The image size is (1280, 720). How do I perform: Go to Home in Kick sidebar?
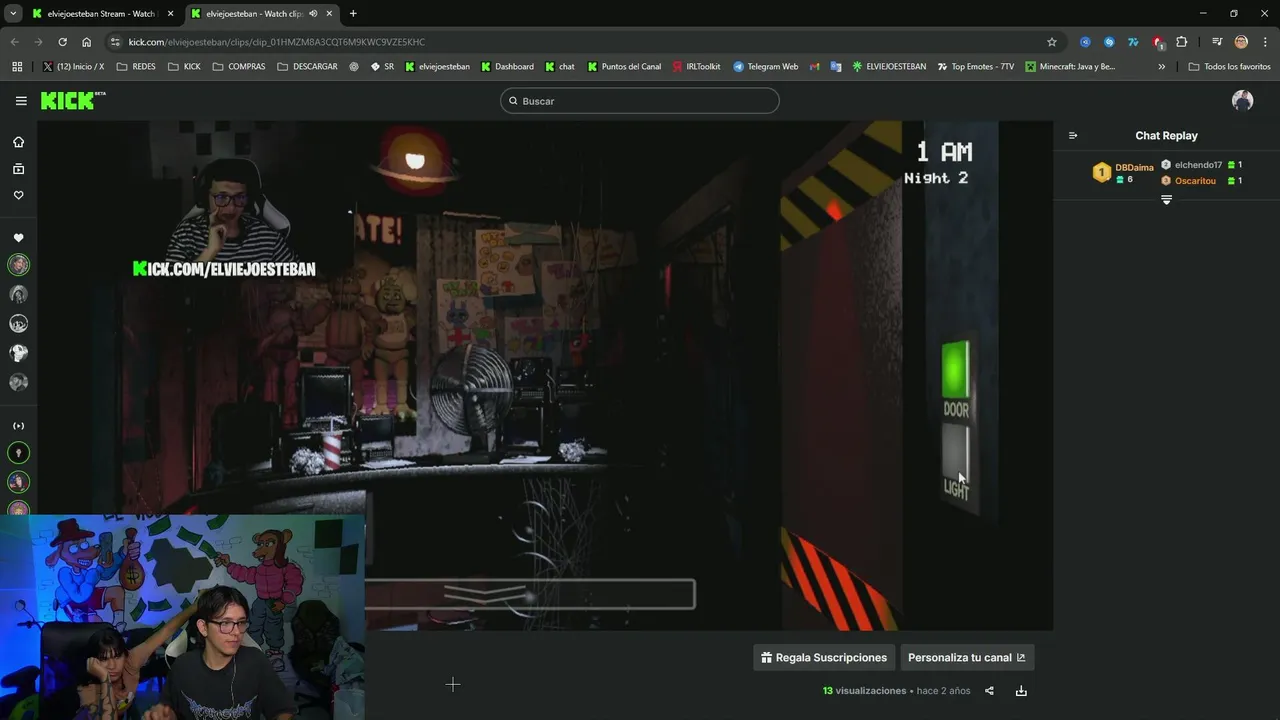click(18, 142)
